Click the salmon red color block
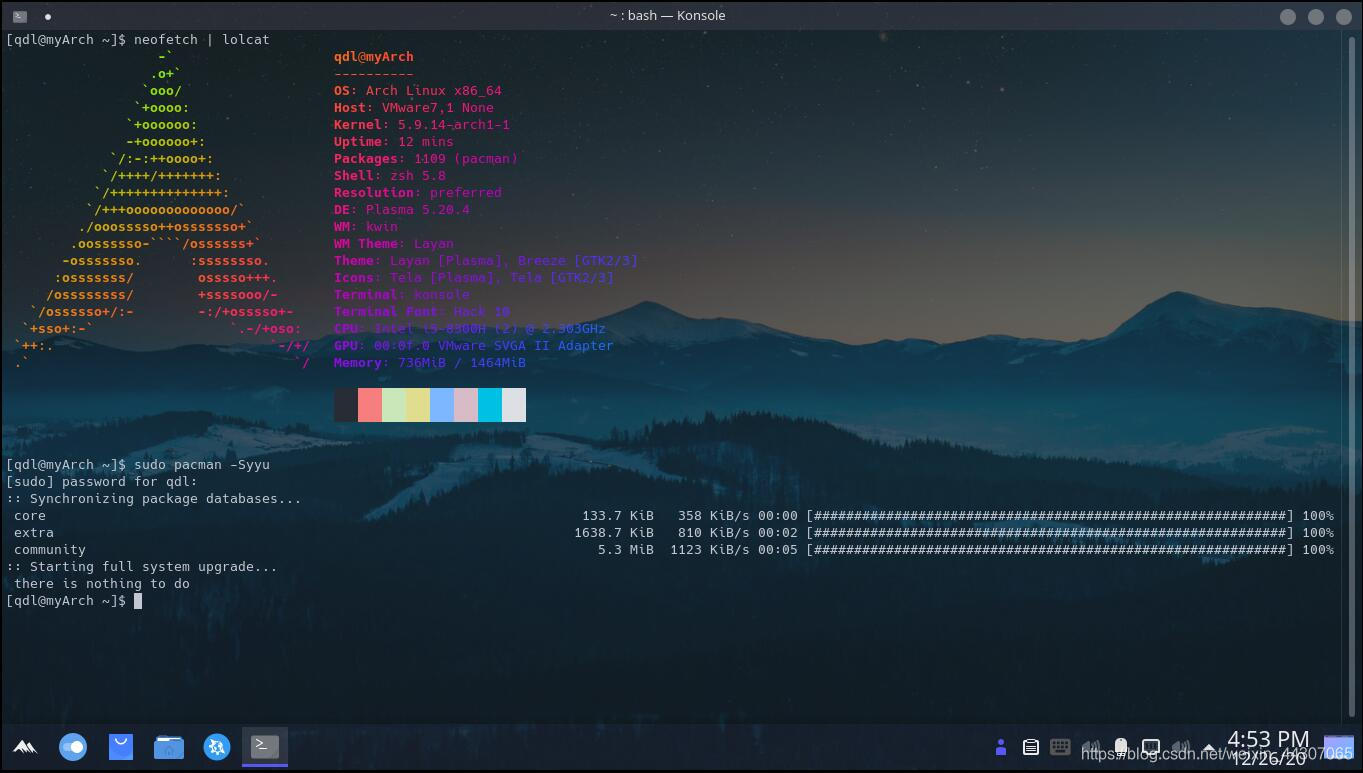Image resolution: width=1363 pixels, height=773 pixels. (x=370, y=405)
